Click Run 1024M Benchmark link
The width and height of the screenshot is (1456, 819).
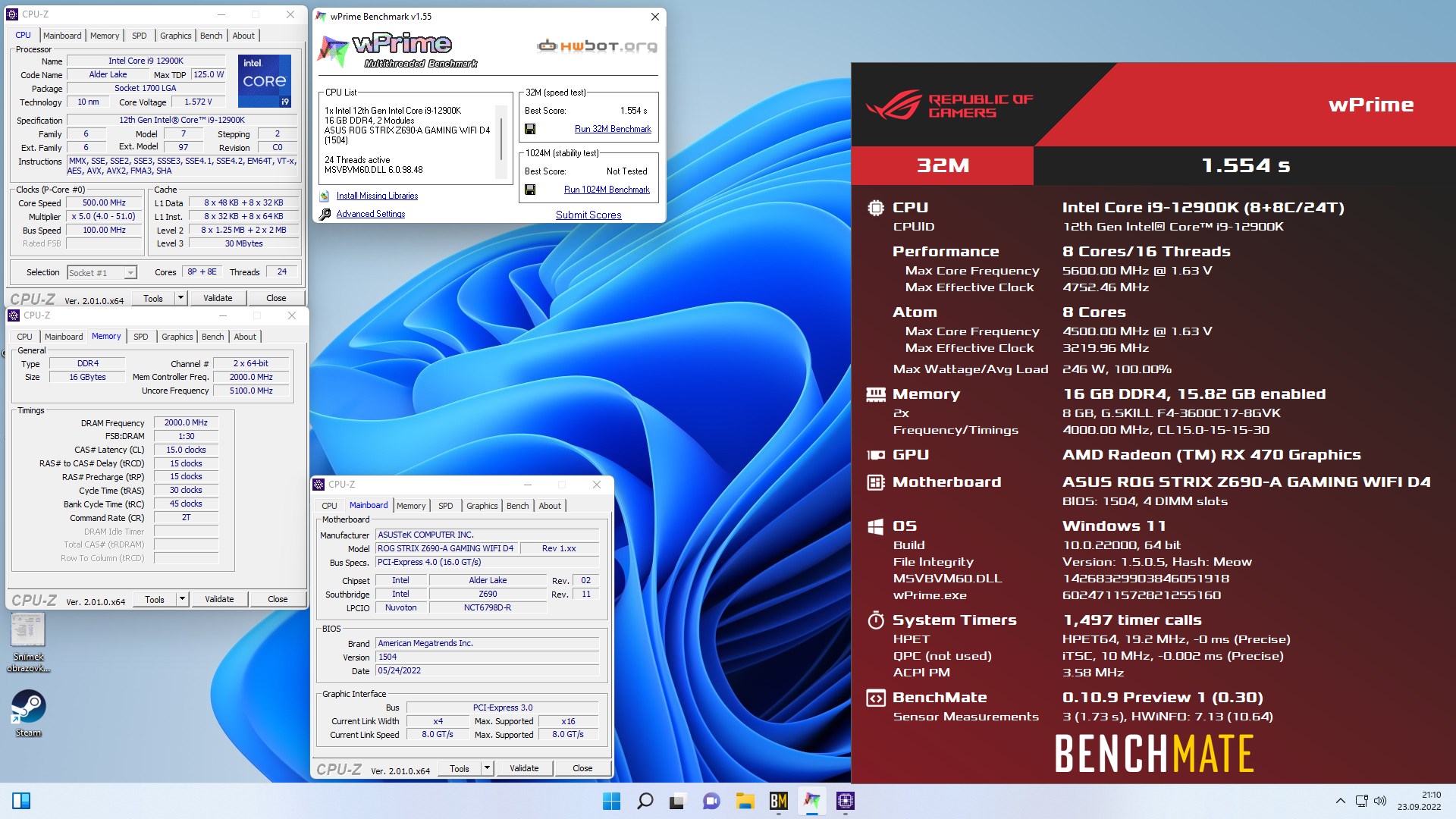point(607,190)
